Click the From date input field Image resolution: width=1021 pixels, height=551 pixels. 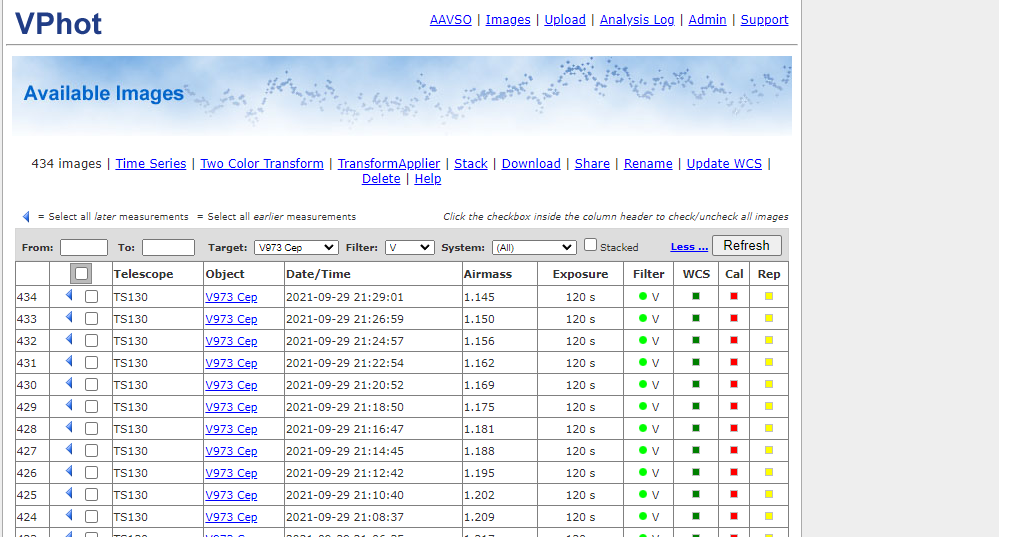84,247
